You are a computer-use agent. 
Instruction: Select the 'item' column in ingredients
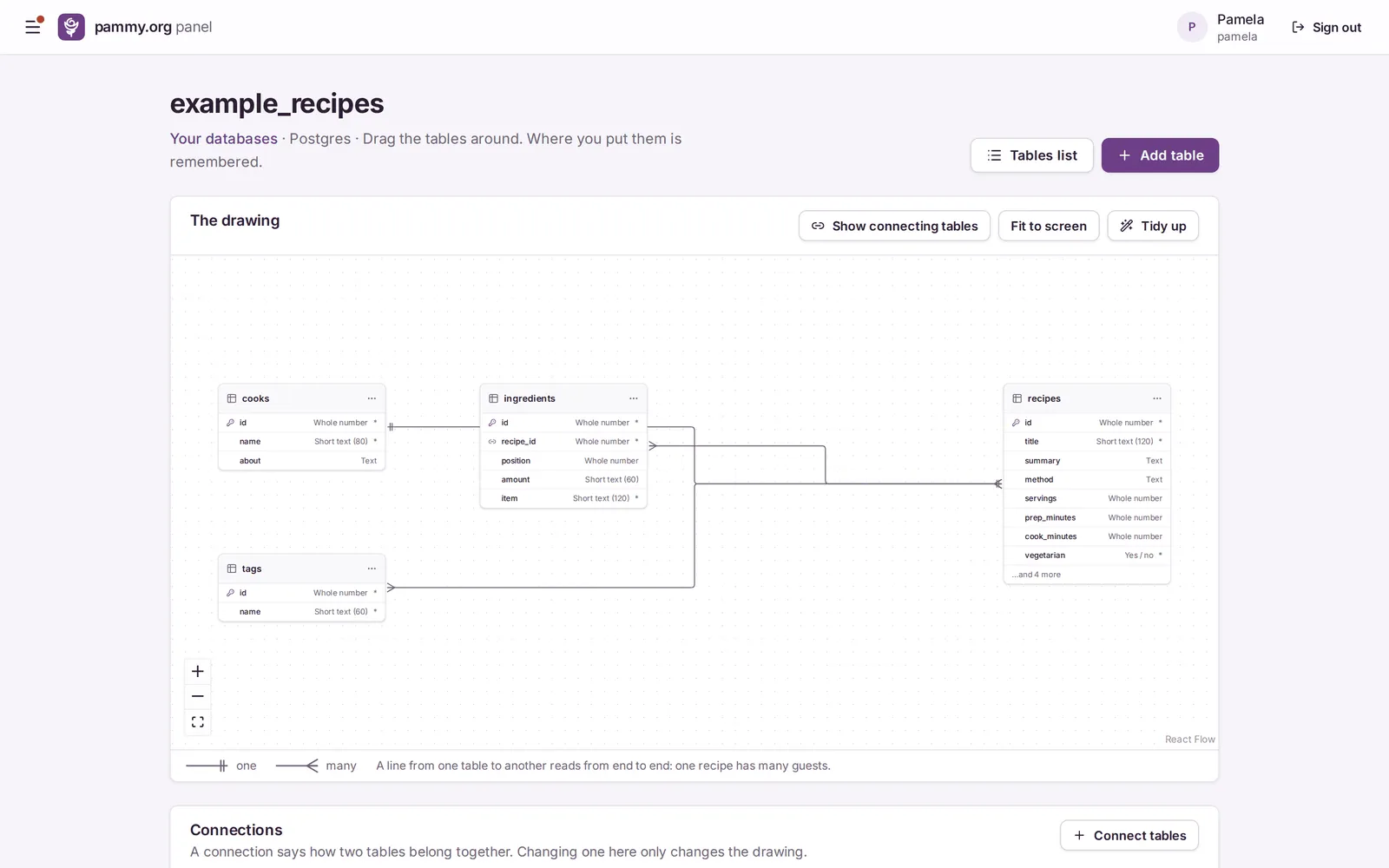click(x=563, y=498)
